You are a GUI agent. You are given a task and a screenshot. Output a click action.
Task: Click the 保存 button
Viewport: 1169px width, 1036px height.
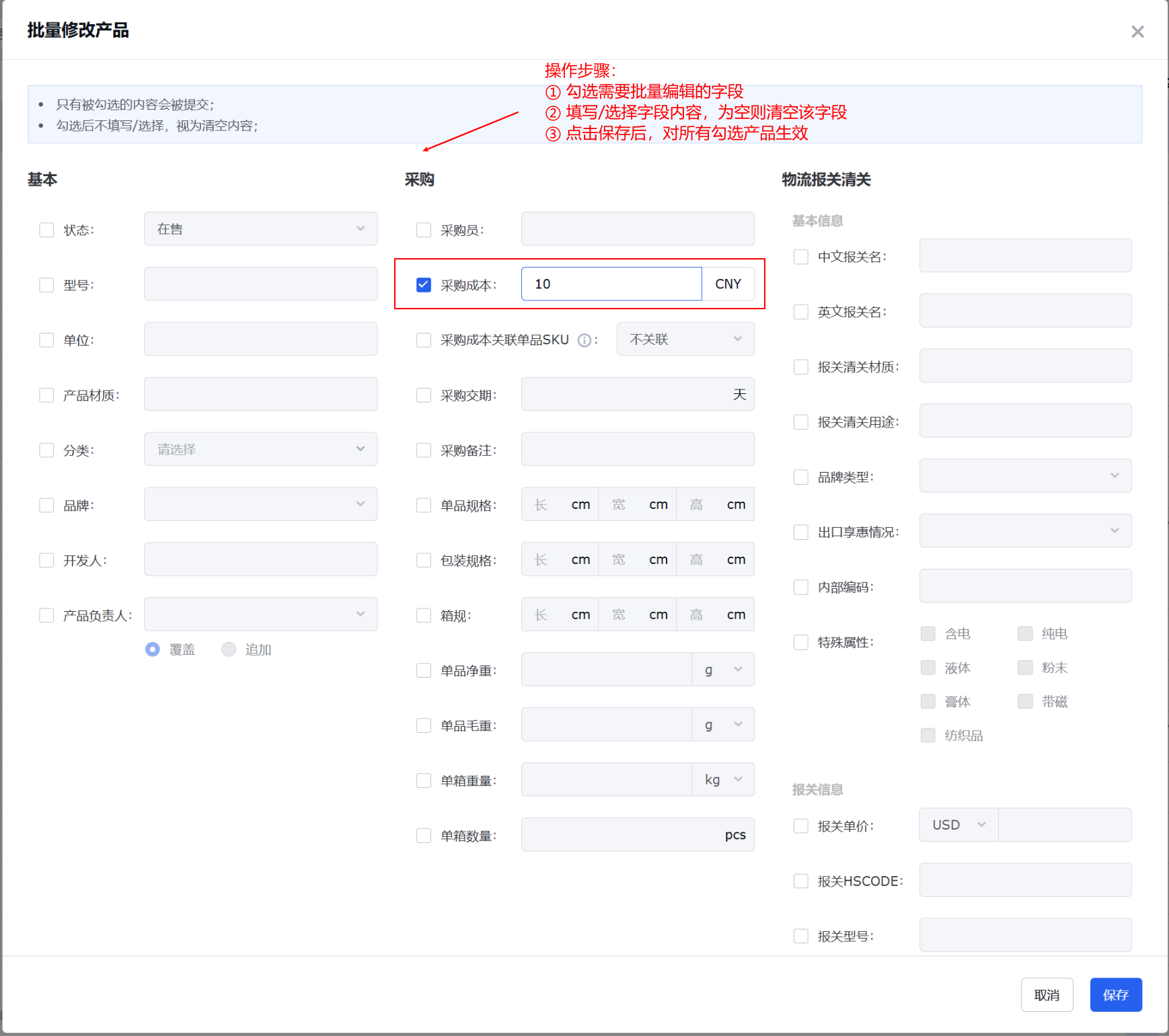click(x=1116, y=996)
